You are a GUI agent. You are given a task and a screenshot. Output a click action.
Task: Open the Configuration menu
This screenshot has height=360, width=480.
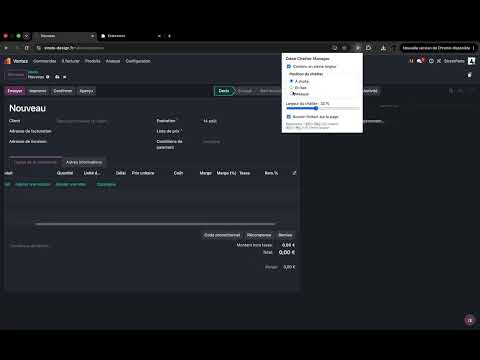coord(138,61)
